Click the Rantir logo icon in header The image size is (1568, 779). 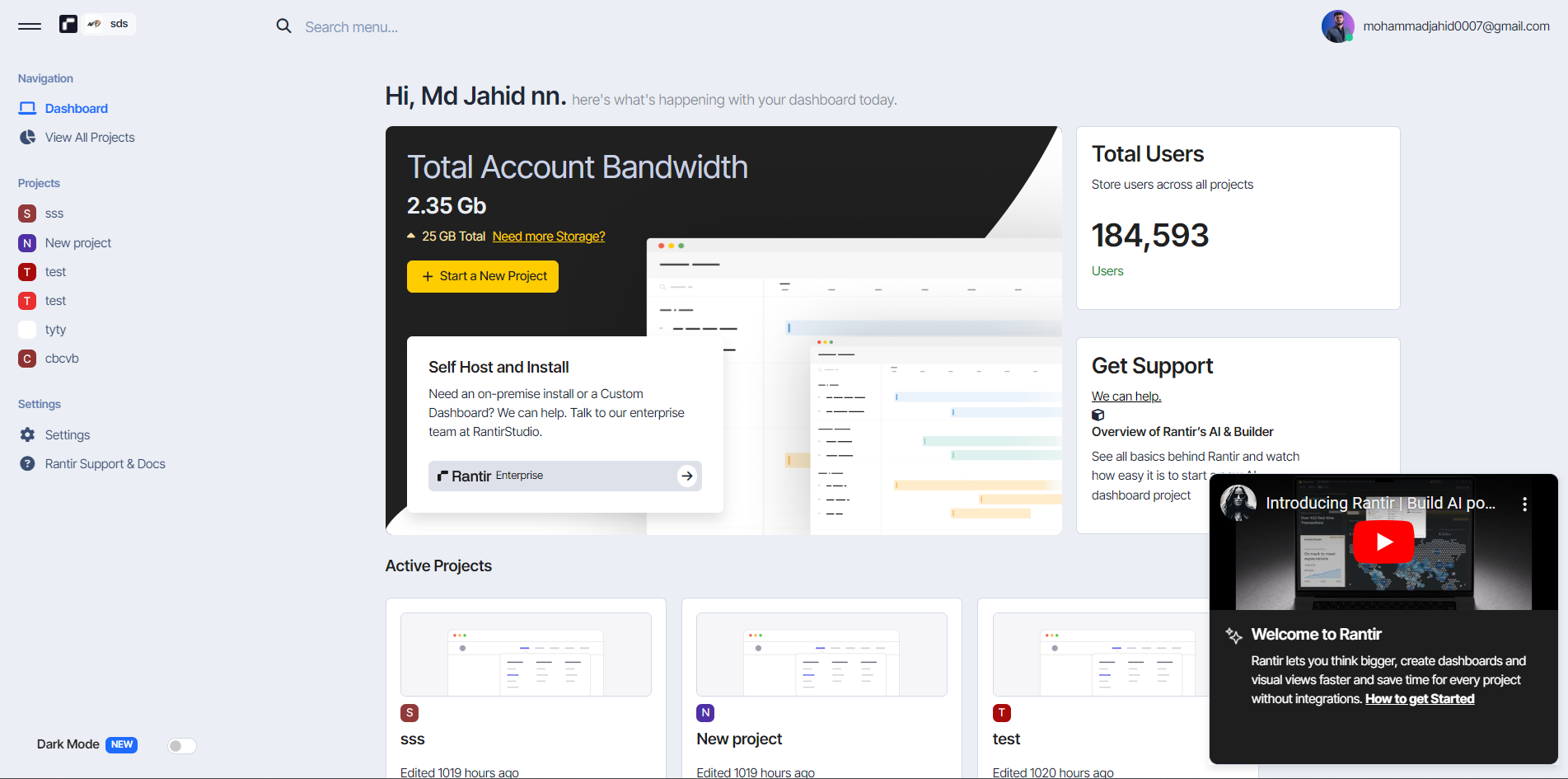68,24
